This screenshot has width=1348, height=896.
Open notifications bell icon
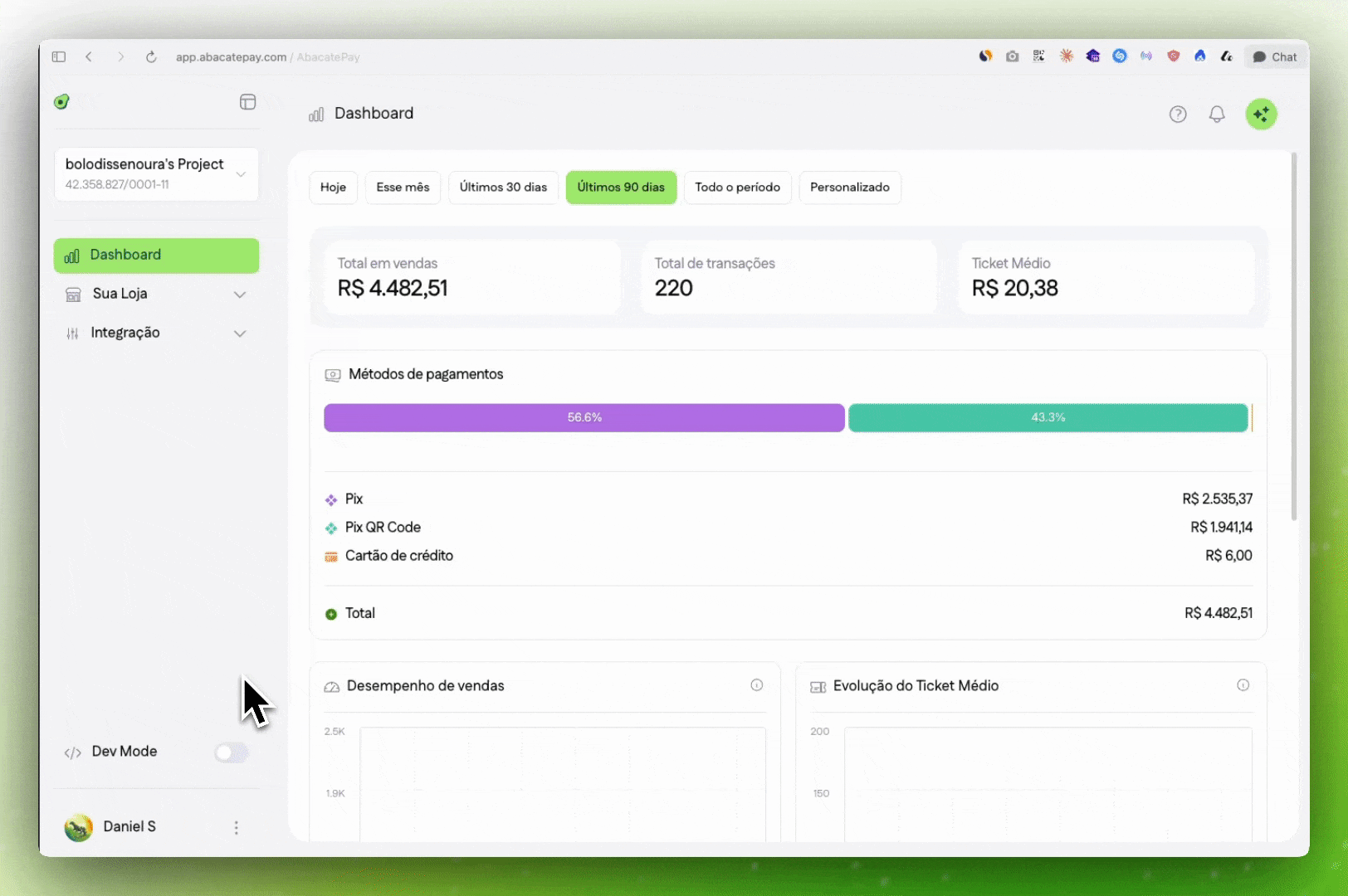pyautogui.click(x=1217, y=114)
